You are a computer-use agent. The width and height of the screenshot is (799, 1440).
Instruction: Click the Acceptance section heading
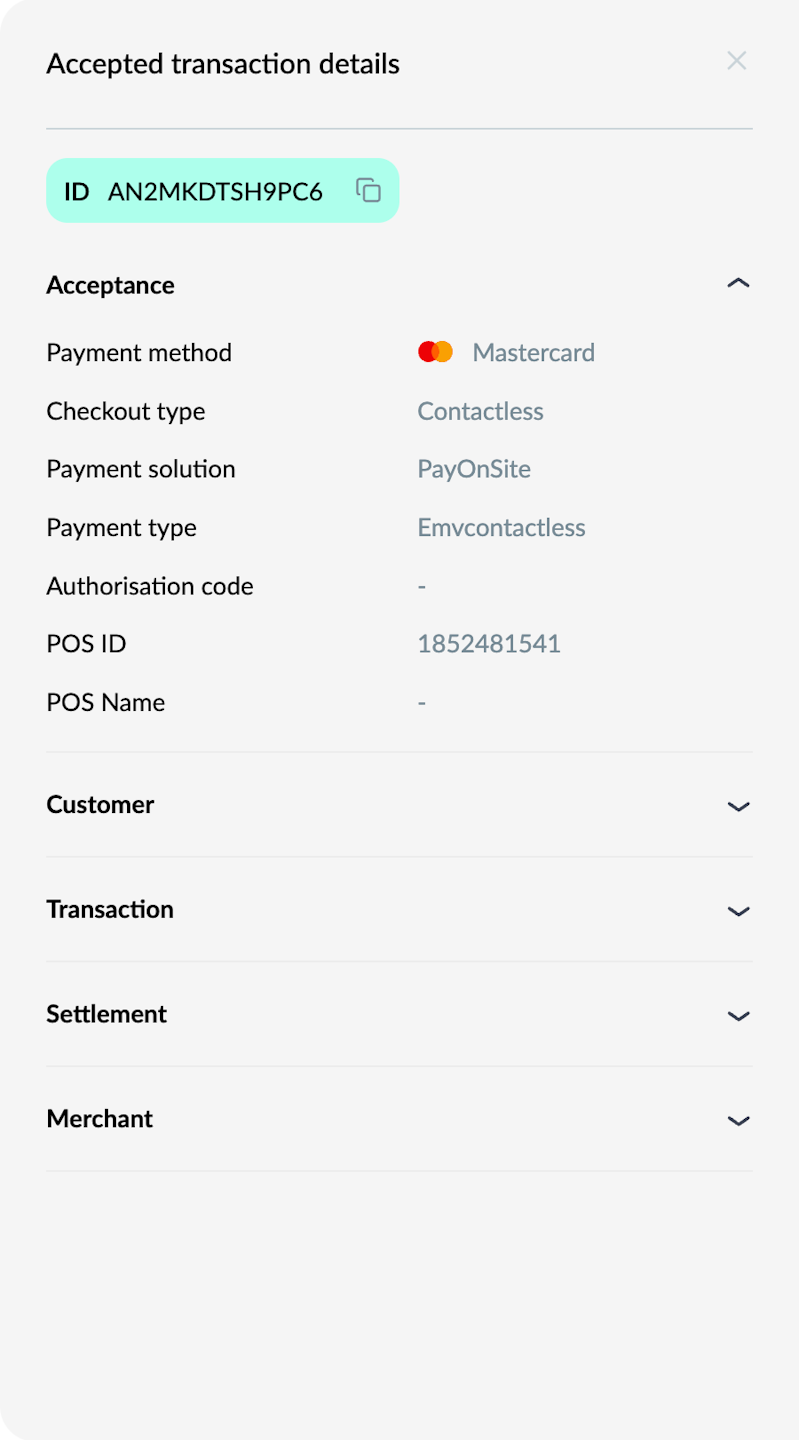pos(110,285)
